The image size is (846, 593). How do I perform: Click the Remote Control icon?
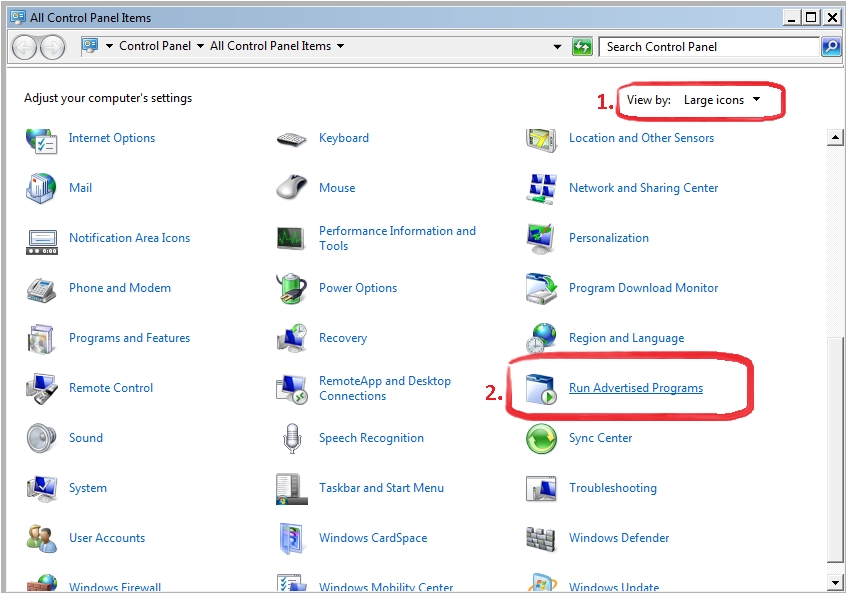(x=42, y=388)
